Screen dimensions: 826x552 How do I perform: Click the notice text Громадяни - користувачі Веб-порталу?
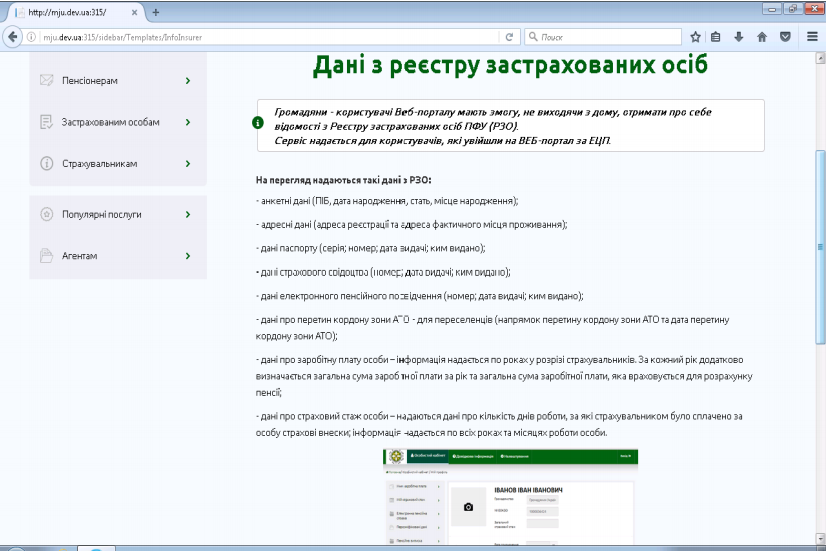(x=493, y=126)
